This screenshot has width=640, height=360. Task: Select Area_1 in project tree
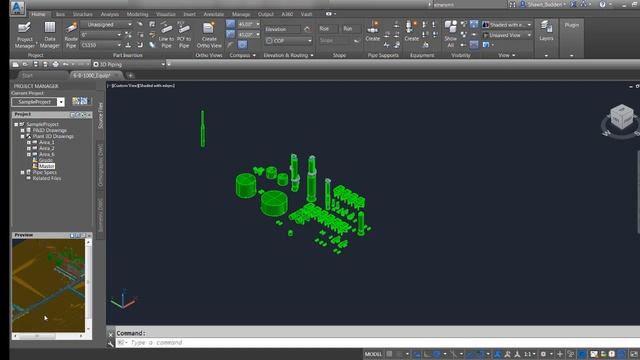click(x=47, y=142)
